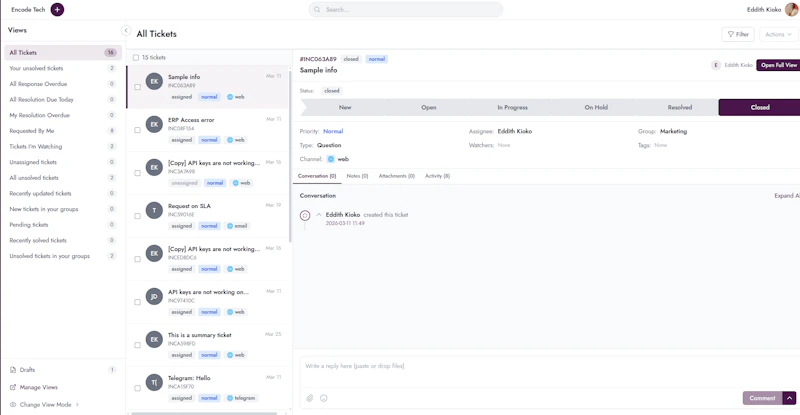Tick the ERP Access error checkbox
Image resolution: width=800 pixels, height=415 pixels.
pos(137,130)
